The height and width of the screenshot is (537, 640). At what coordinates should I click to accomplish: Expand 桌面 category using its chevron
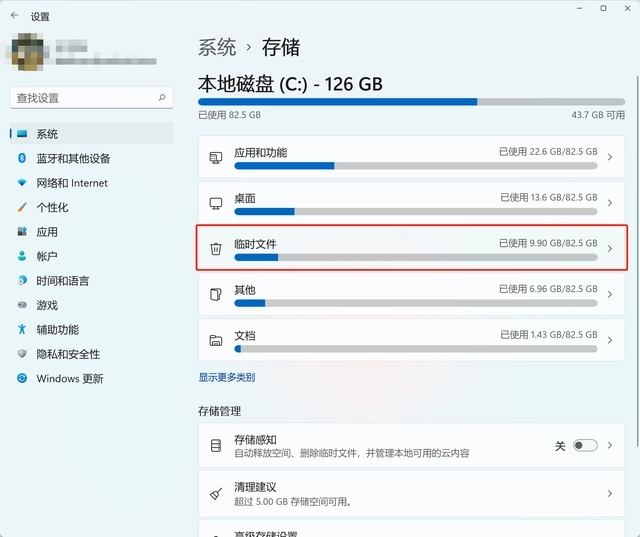(610, 203)
